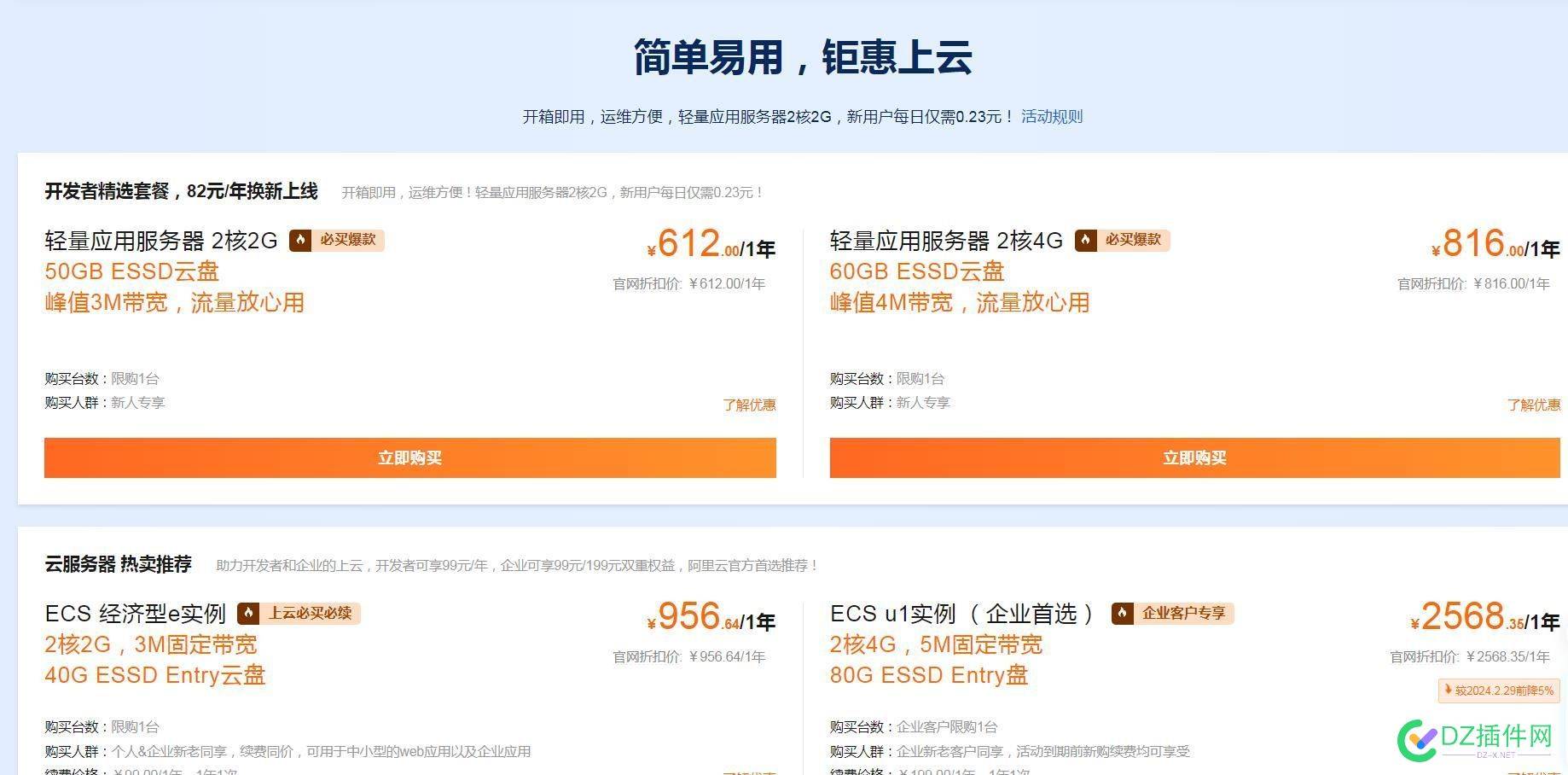The height and width of the screenshot is (775, 1568).
Task: Click the ¥2568.35/1年 price
Action: (x=1484, y=617)
